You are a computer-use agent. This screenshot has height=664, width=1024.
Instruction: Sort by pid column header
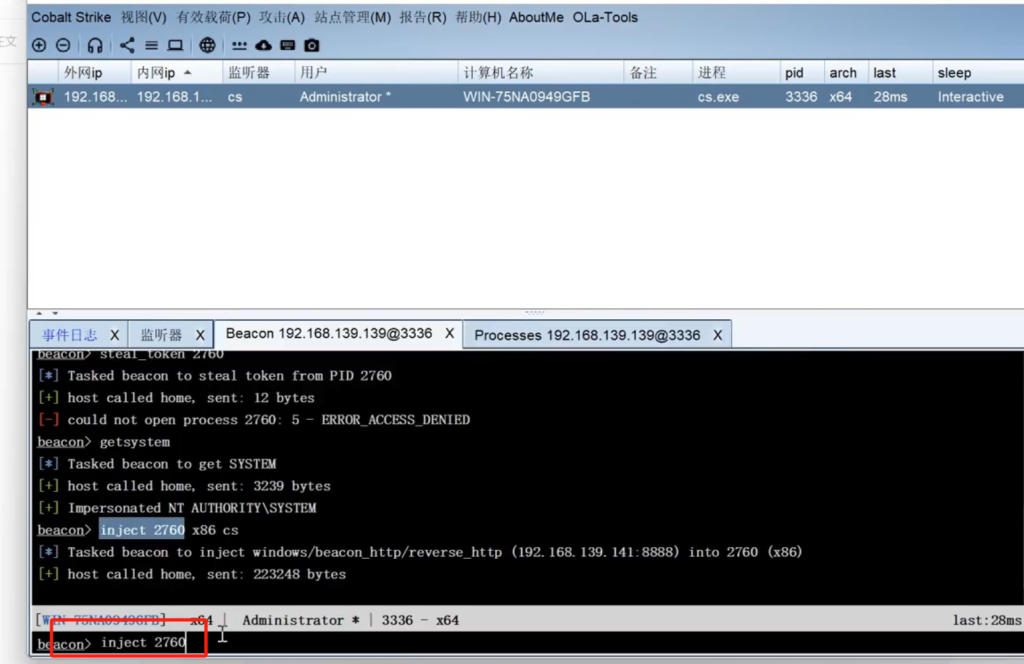[802, 72]
